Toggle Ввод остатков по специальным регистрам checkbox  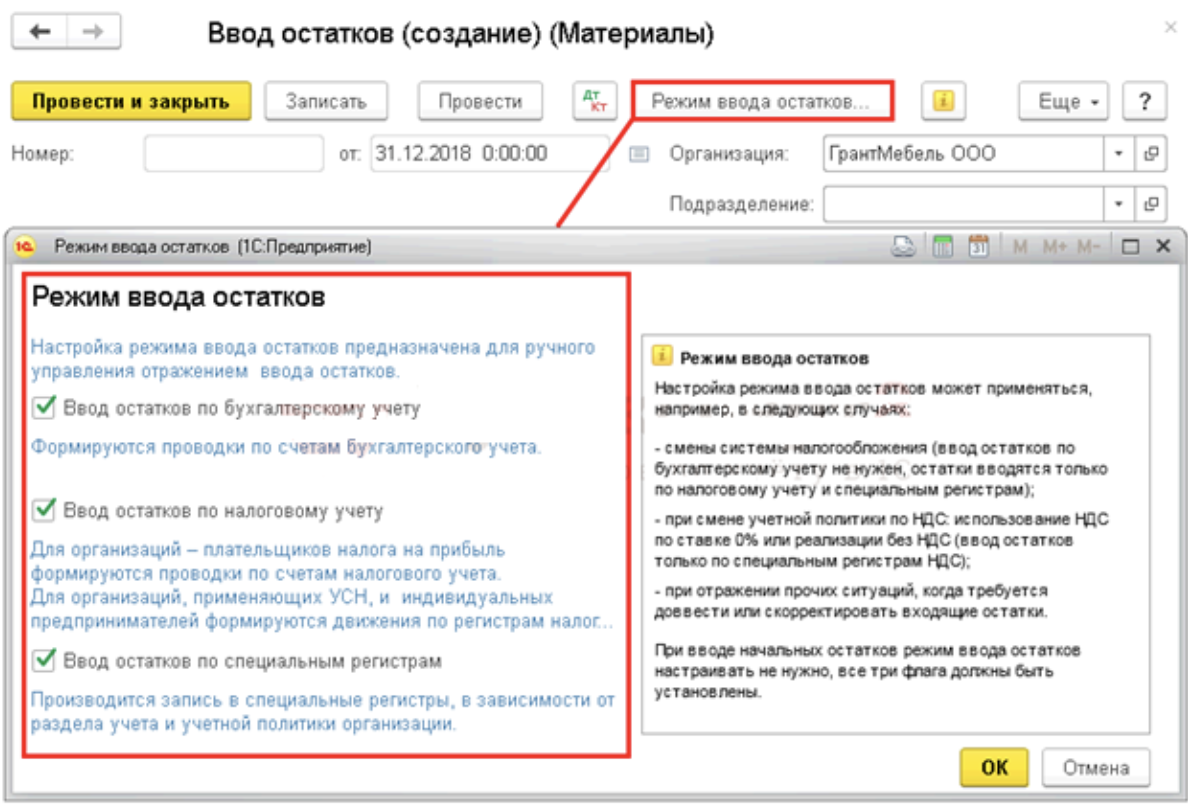pyautogui.click(x=43, y=660)
